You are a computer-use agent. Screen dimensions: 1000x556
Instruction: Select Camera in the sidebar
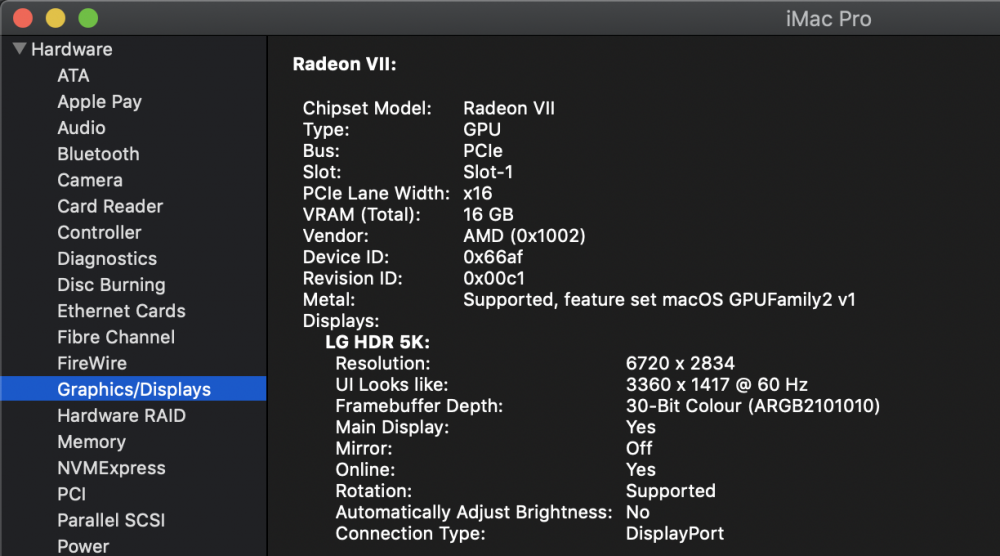pos(90,180)
